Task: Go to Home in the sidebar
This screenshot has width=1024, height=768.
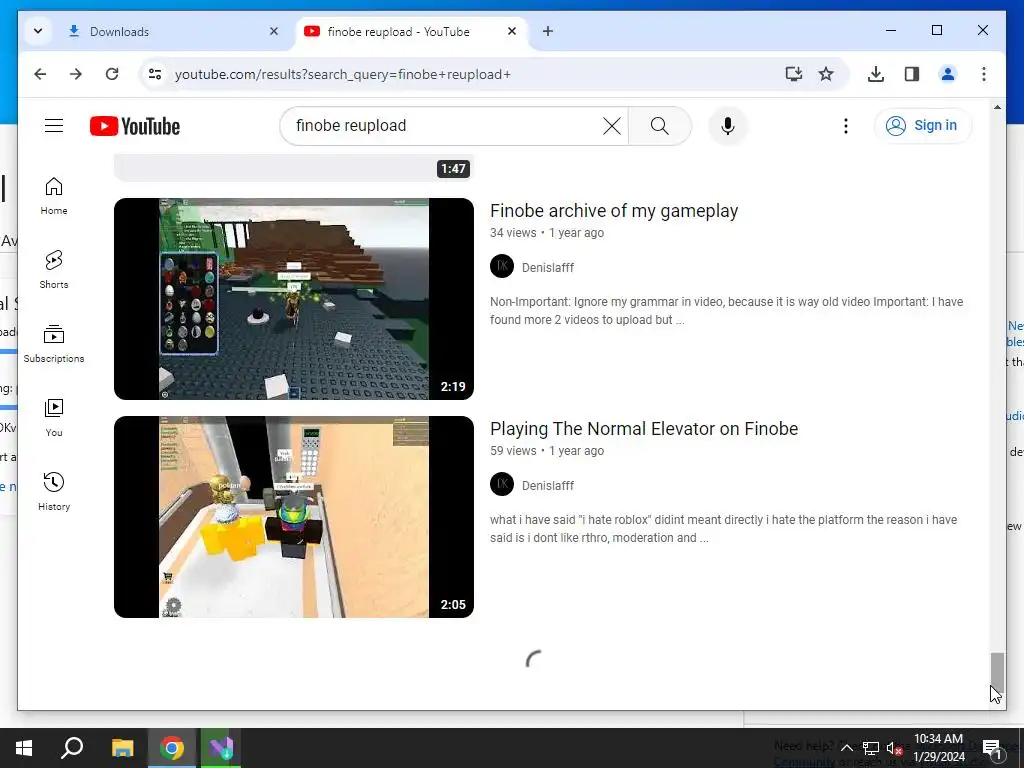Action: click(54, 196)
